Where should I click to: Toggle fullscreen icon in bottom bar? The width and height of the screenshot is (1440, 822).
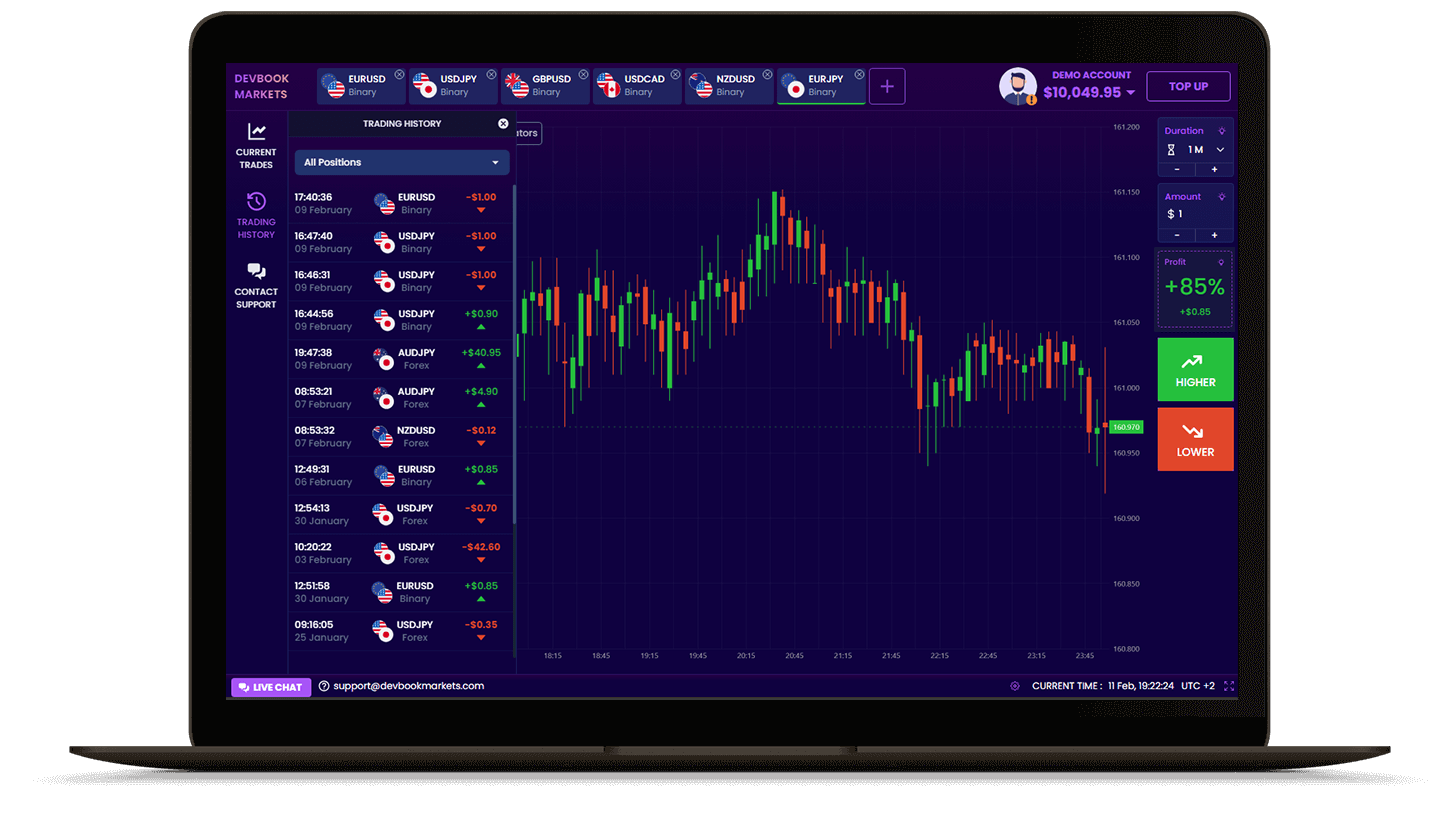pyautogui.click(x=1229, y=686)
